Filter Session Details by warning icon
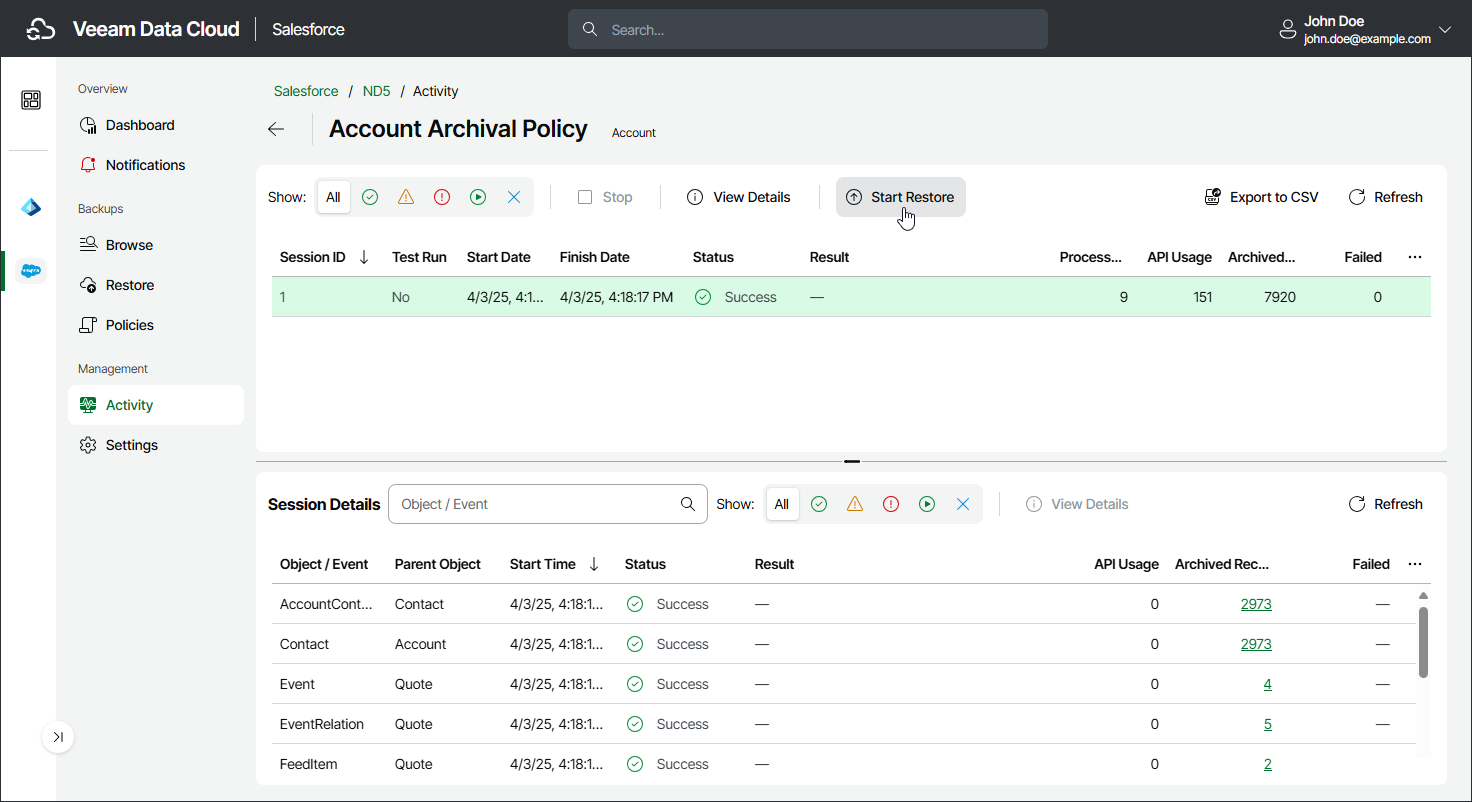Image resolution: width=1472 pixels, height=802 pixels. click(x=855, y=504)
